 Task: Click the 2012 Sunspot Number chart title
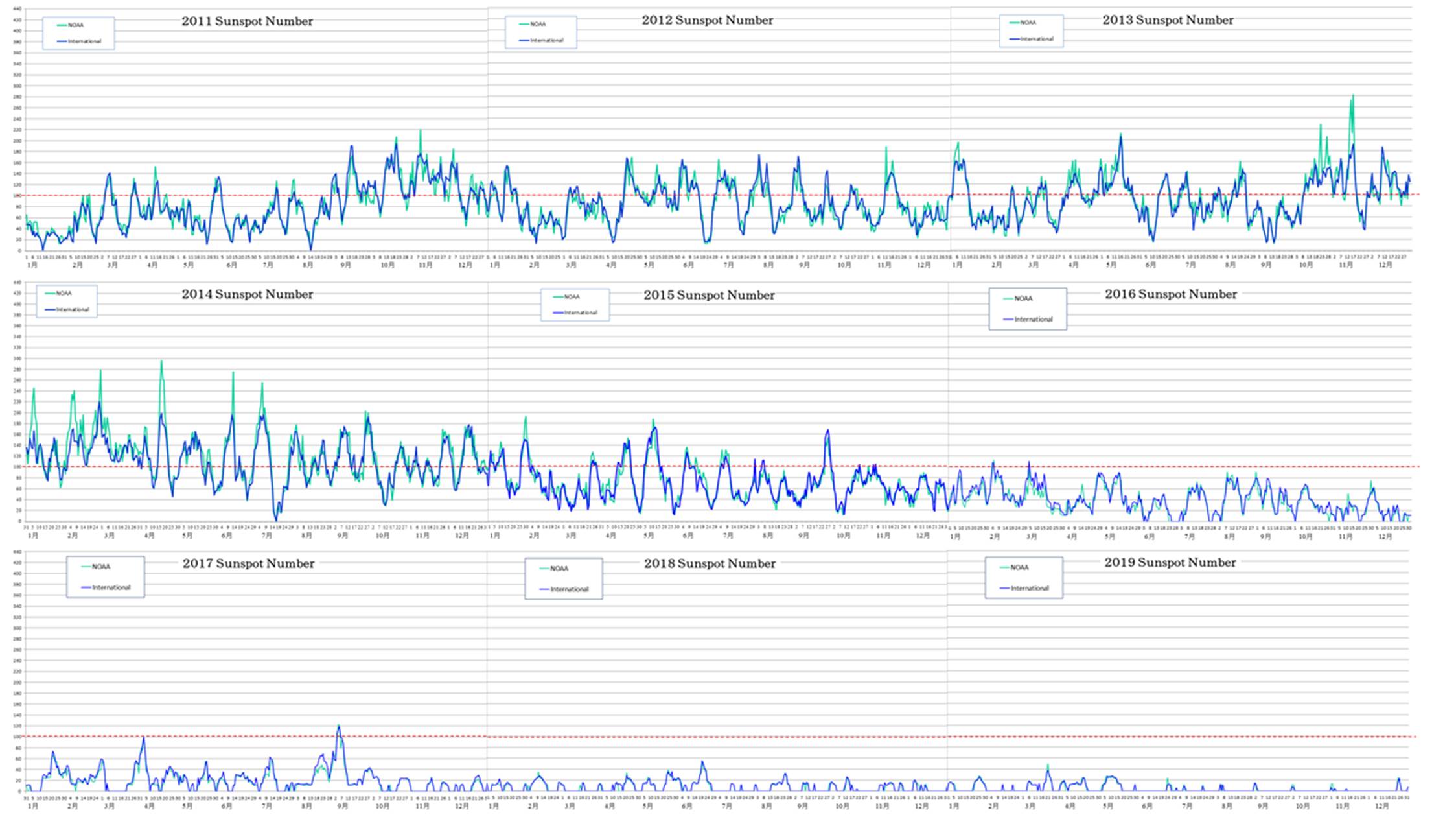[707, 20]
